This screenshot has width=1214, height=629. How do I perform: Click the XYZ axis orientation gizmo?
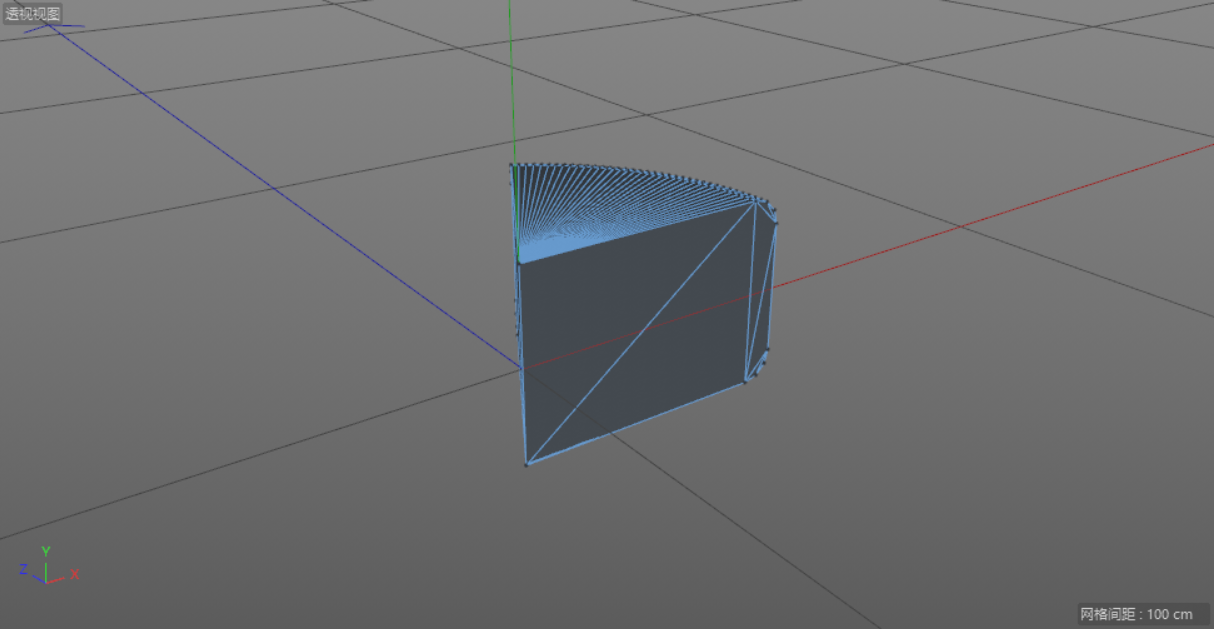pos(49,566)
